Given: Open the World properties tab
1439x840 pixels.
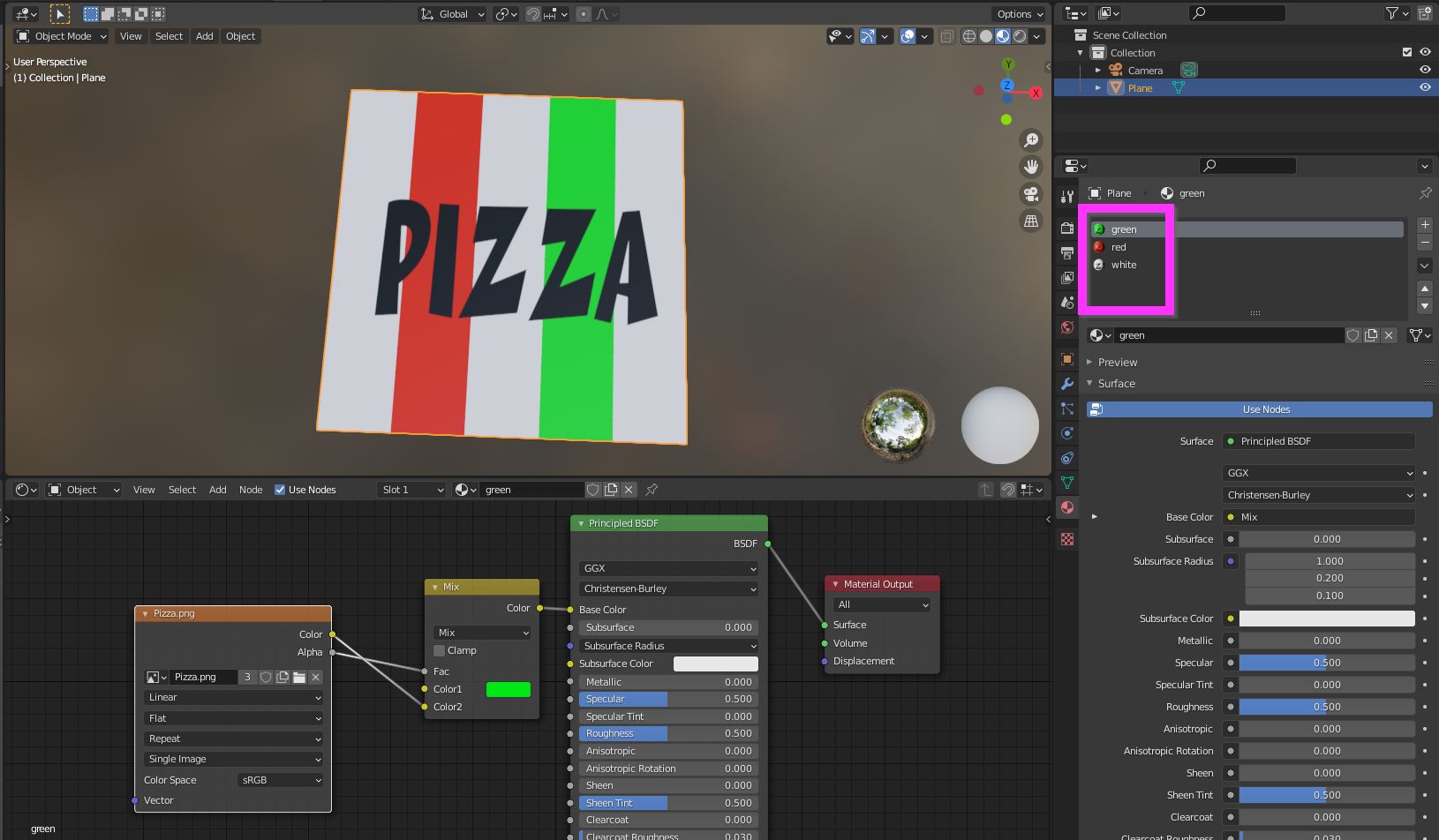Looking at the screenshot, I should (1067, 327).
